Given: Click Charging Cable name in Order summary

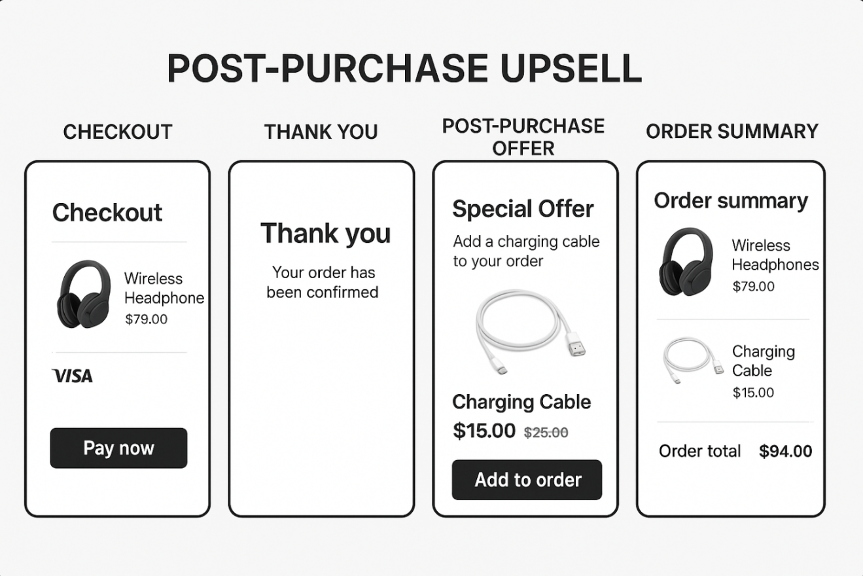Looking at the screenshot, I should pyautogui.click(x=763, y=361).
